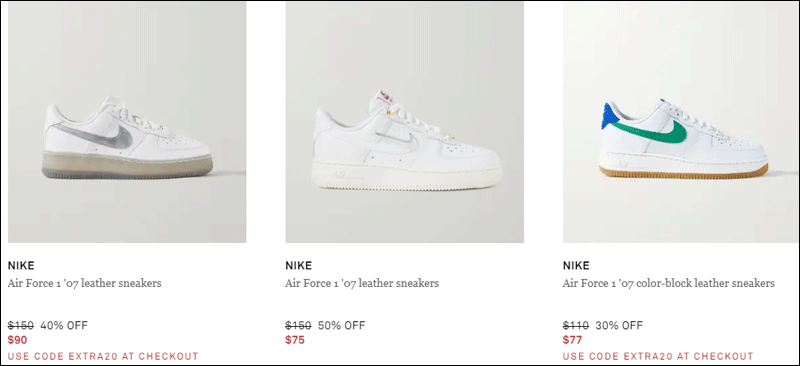Open Air Force 1 '07 color-block leather sneakers
The width and height of the screenshot is (800, 366).
[669, 283]
